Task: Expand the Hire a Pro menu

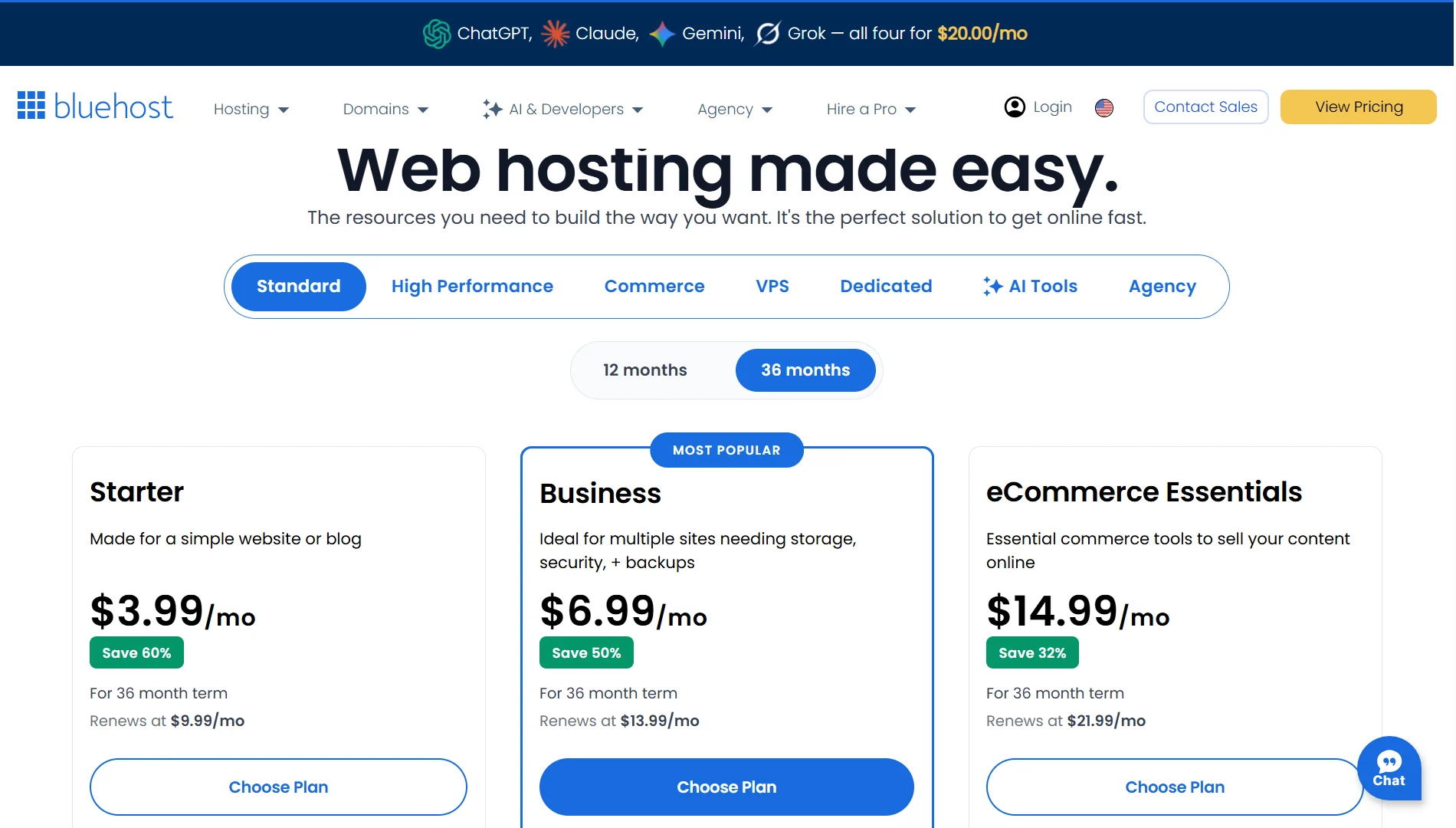Action: (871, 109)
